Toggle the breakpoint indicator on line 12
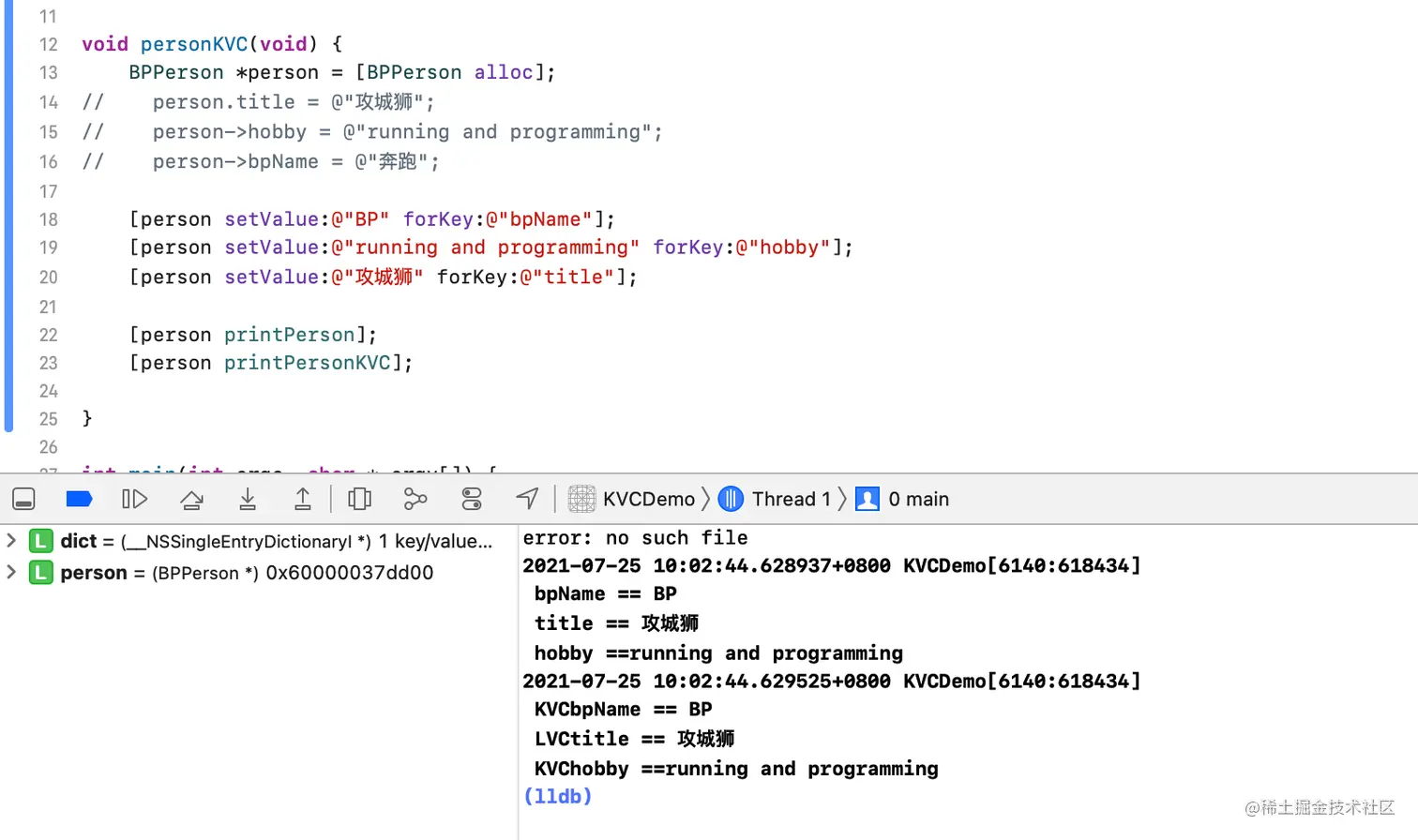The height and width of the screenshot is (840, 1418). pyautogui.click(x=49, y=44)
